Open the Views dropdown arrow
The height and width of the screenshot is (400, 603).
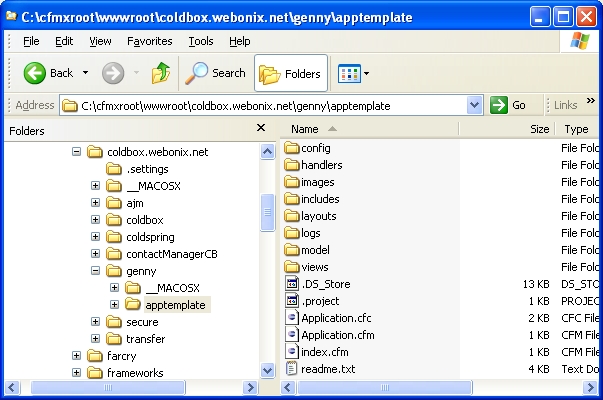(366, 73)
